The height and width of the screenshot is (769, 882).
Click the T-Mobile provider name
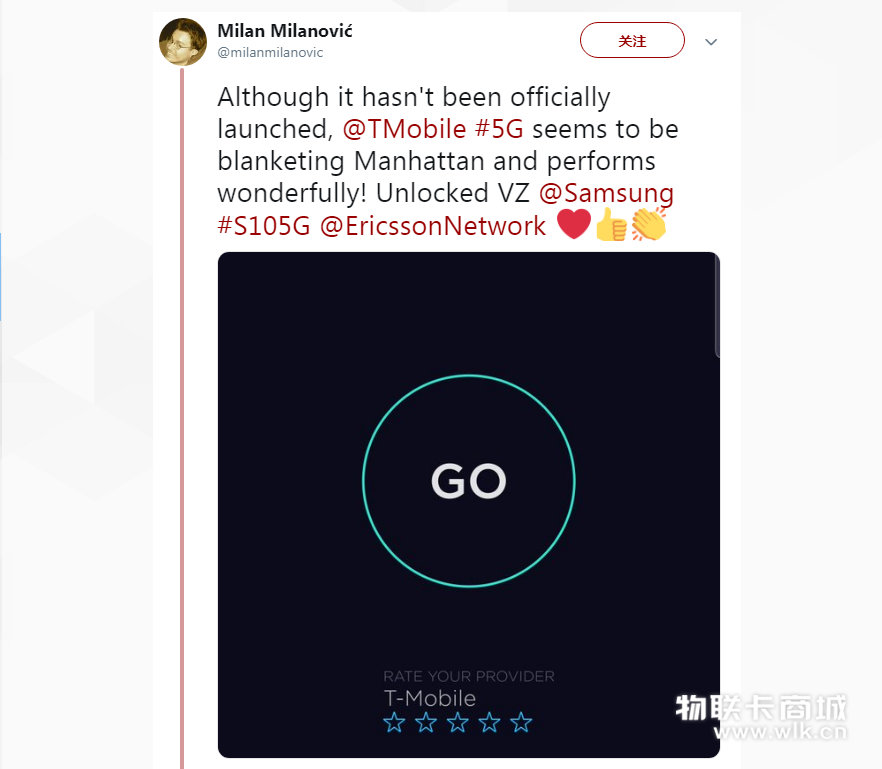click(430, 698)
